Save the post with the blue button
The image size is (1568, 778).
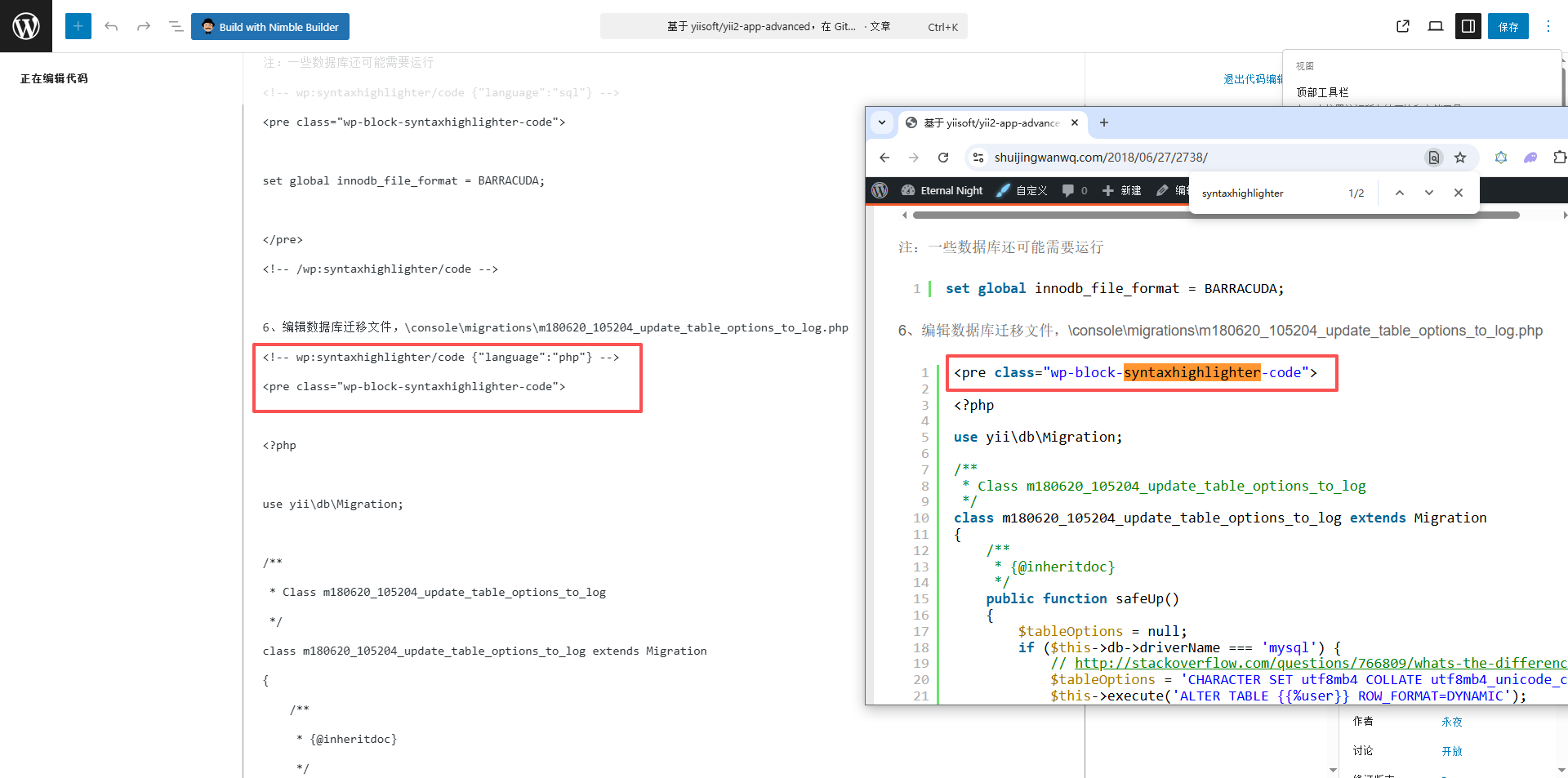click(x=1508, y=26)
